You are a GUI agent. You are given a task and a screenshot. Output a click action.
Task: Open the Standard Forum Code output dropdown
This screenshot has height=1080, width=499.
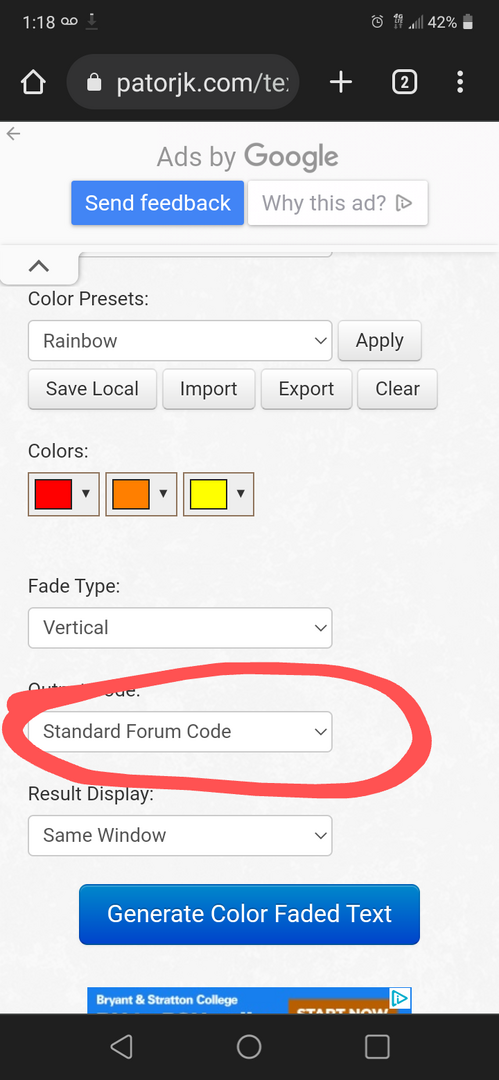180,731
